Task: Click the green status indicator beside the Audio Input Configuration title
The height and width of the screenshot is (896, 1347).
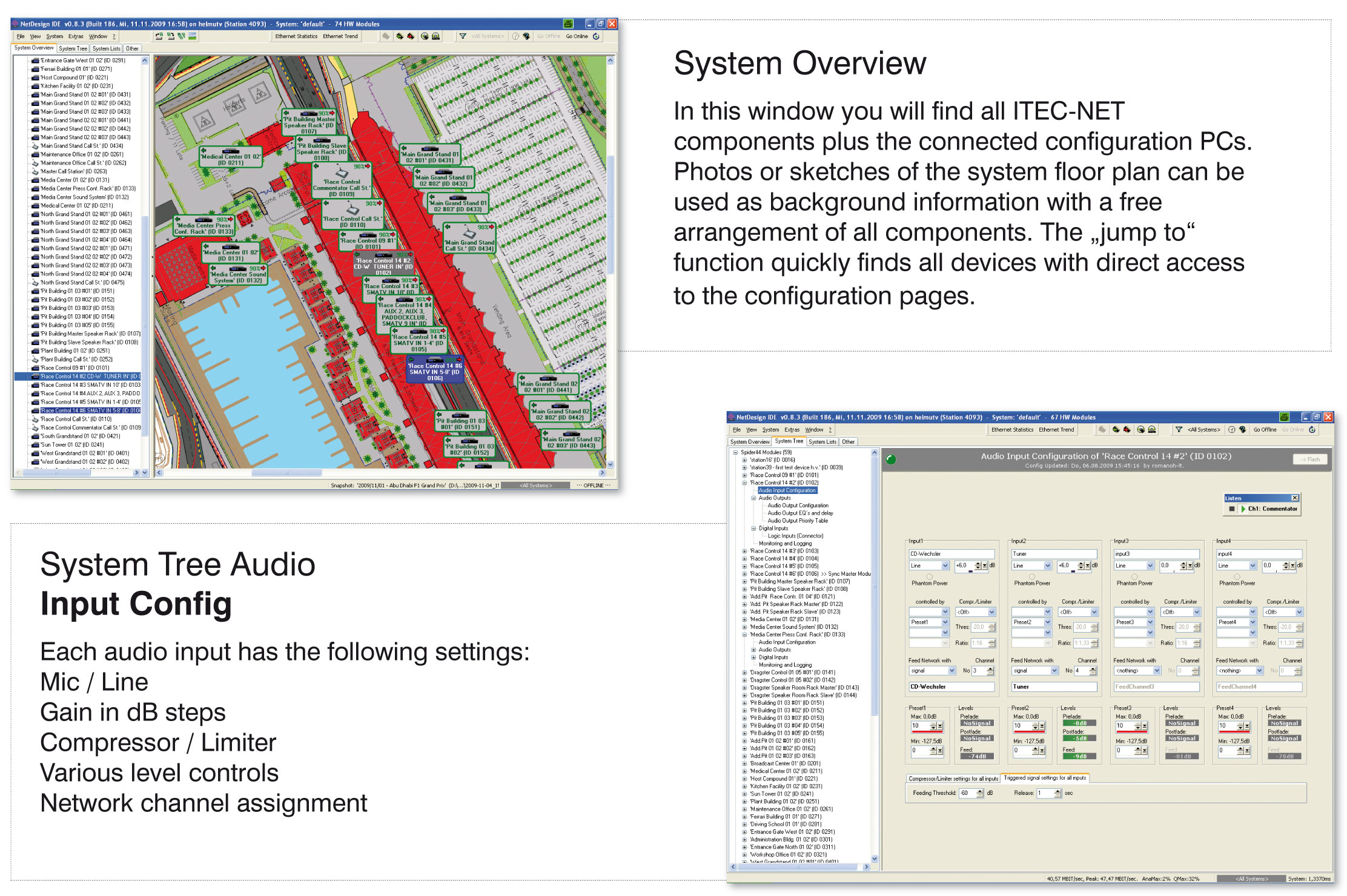Action: coord(891,460)
